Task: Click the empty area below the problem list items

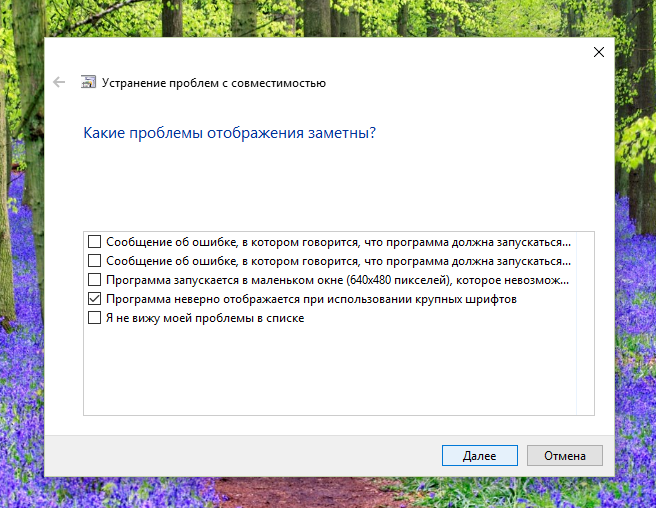Action: pyautogui.click(x=330, y=370)
